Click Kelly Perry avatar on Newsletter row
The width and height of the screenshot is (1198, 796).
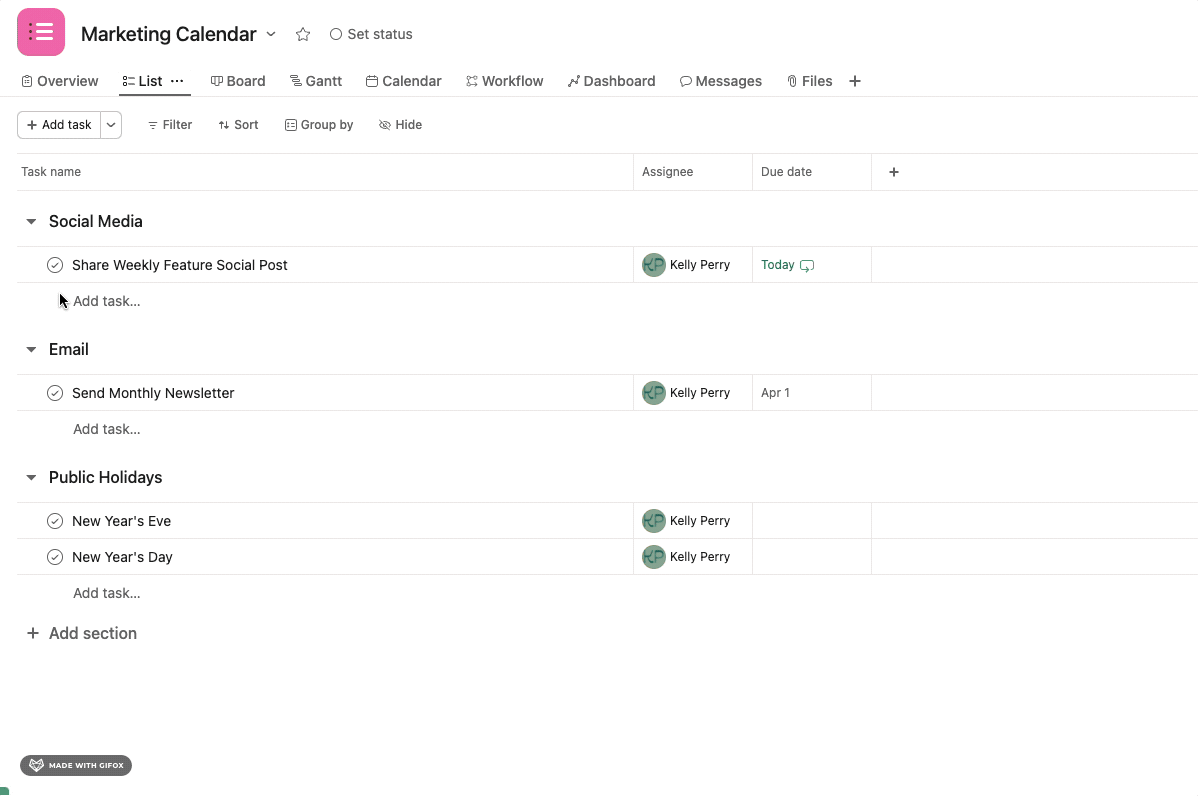(654, 393)
